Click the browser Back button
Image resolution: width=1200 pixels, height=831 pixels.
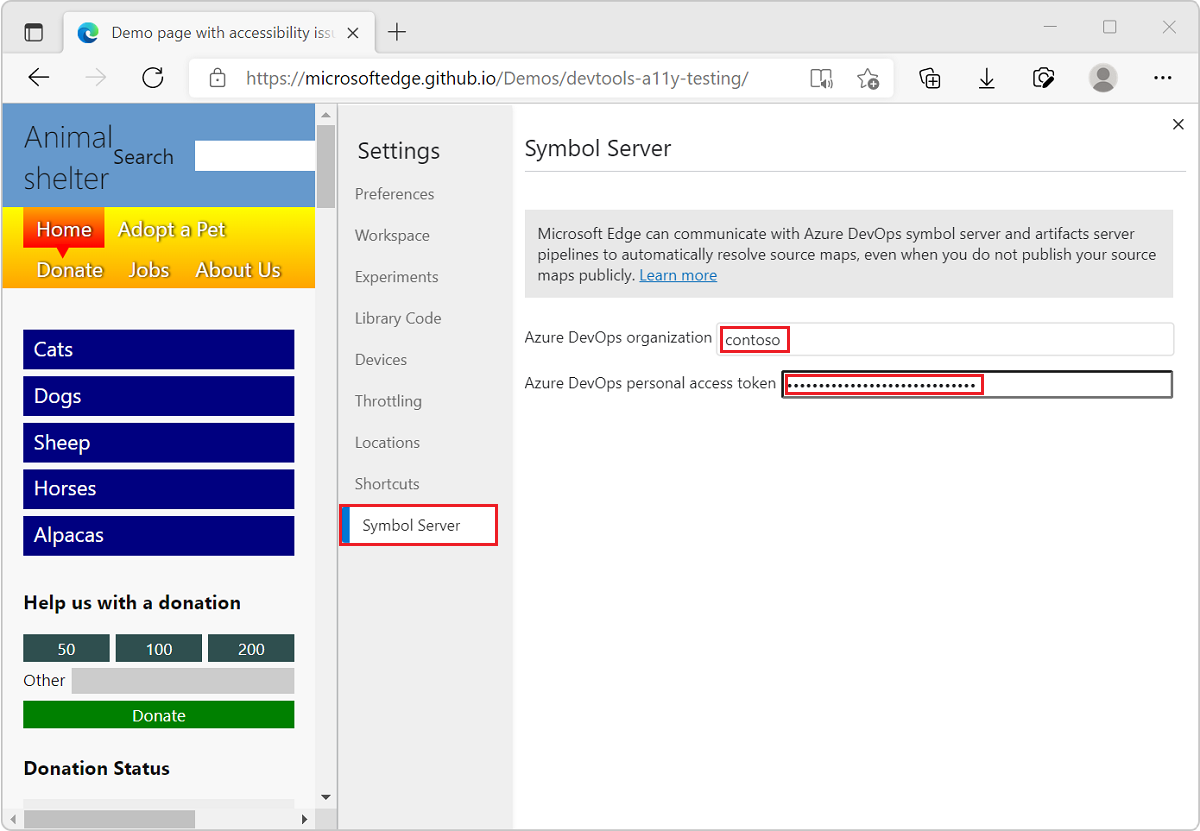[x=38, y=78]
